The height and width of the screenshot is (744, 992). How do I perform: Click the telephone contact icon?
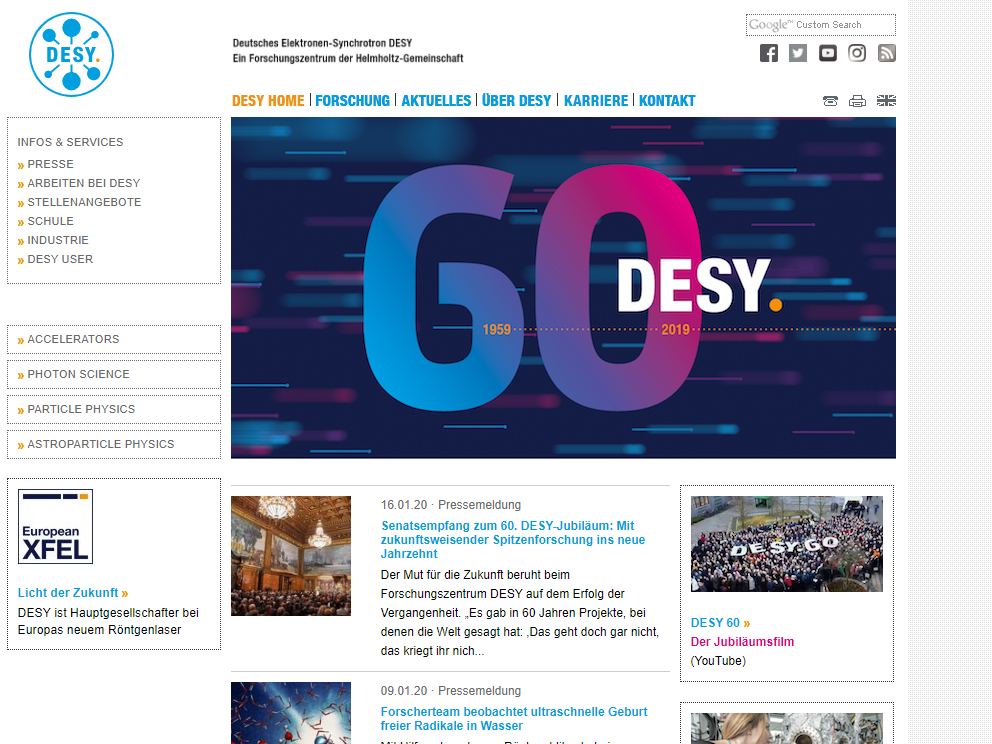click(x=830, y=101)
